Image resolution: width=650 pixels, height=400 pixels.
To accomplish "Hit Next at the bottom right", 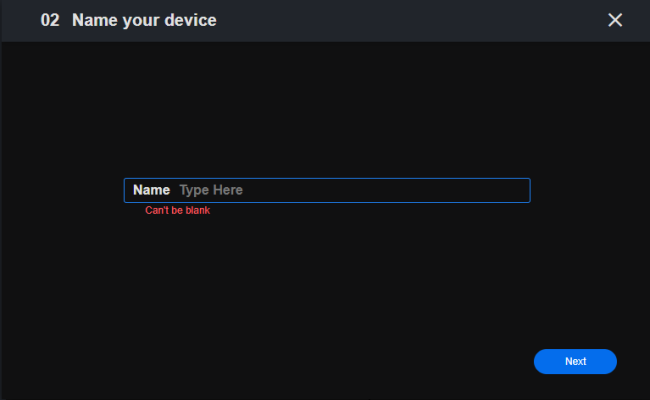I will coord(575,361).
